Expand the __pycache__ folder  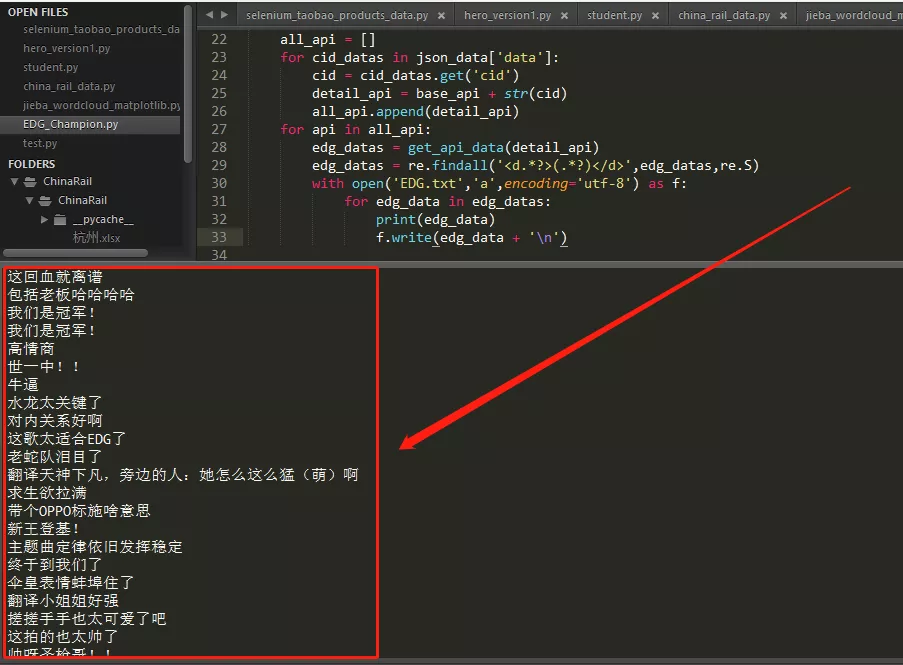44,219
